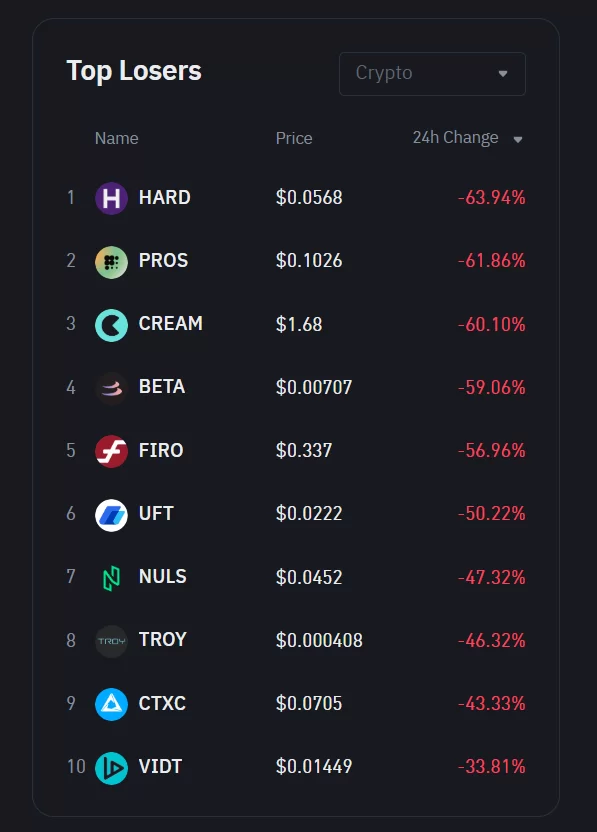Viewport: 597px width, 832px height.
Task: Open the HARD coin name link
Action: [x=165, y=197]
